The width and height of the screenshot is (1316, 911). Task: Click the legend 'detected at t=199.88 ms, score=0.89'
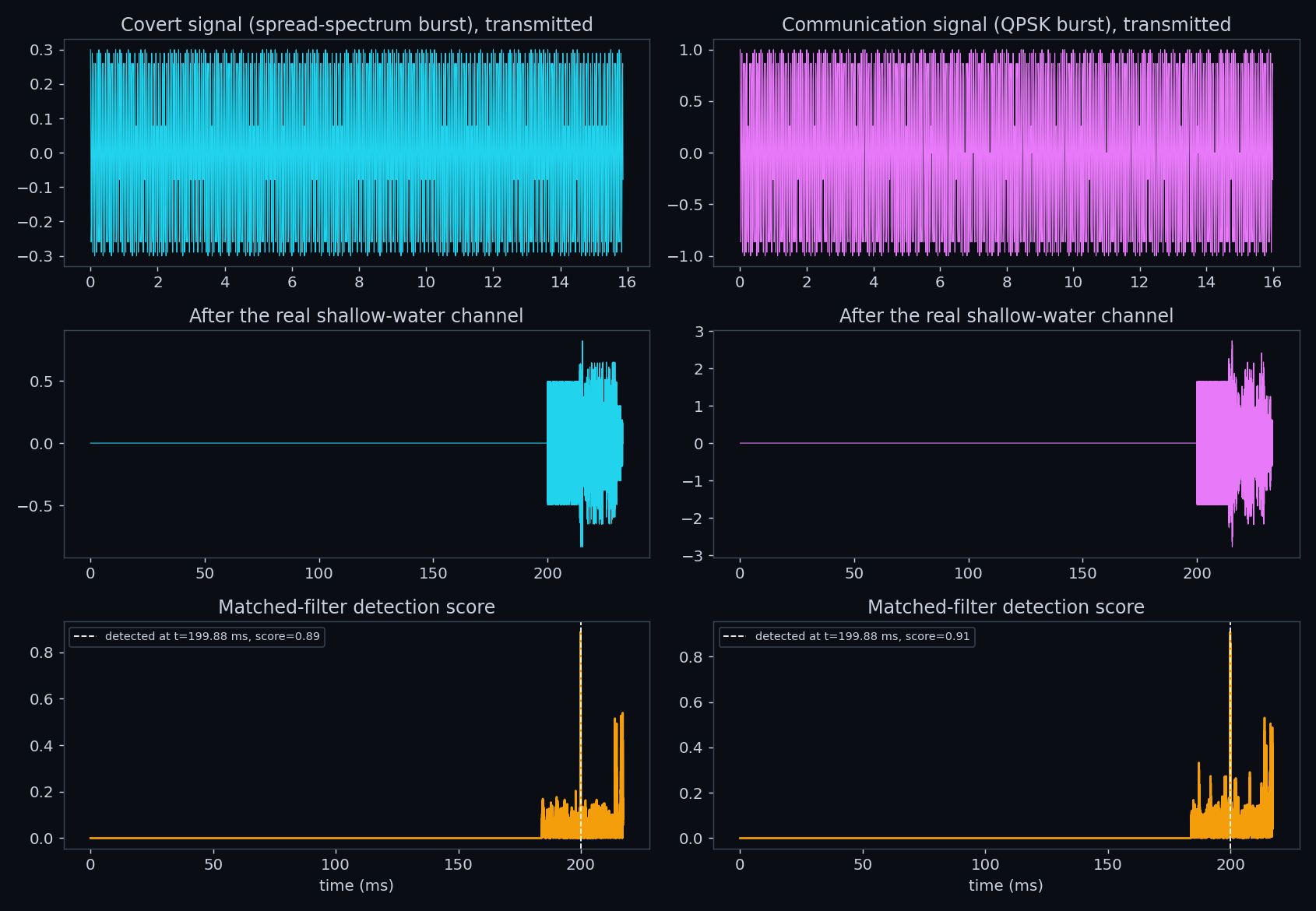197,637
